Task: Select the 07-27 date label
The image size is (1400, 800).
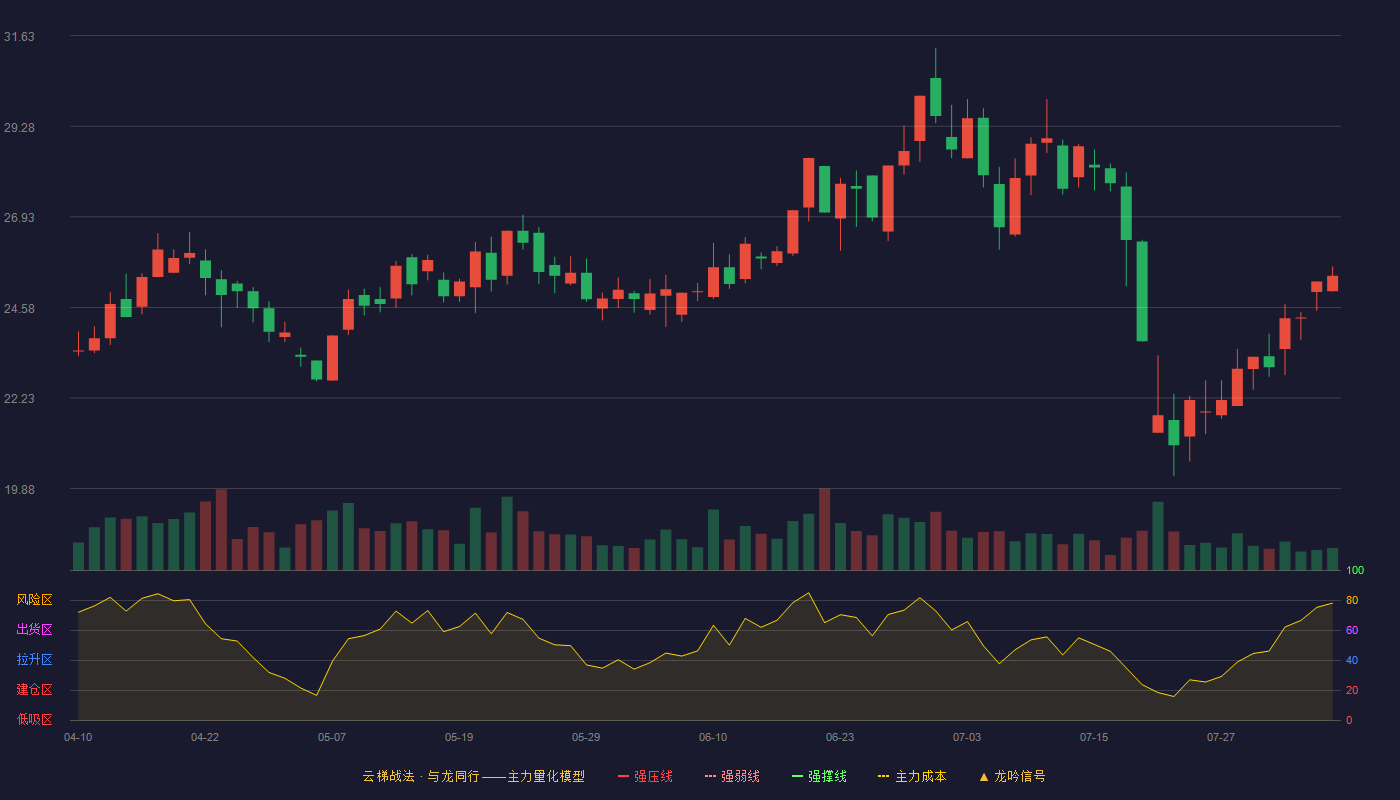Action: tap(1221, 737)
